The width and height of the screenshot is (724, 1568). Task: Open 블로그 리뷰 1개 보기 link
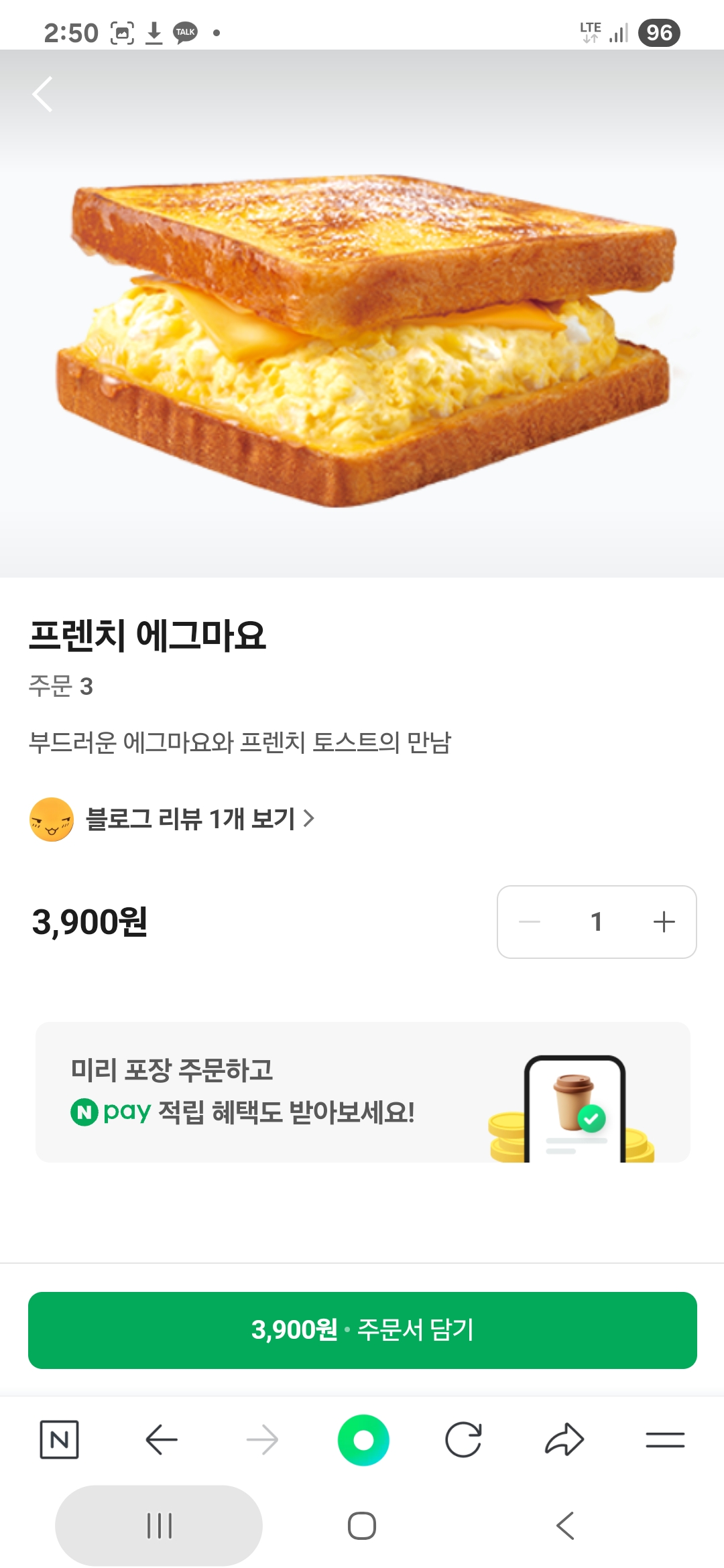click(190, 819)
